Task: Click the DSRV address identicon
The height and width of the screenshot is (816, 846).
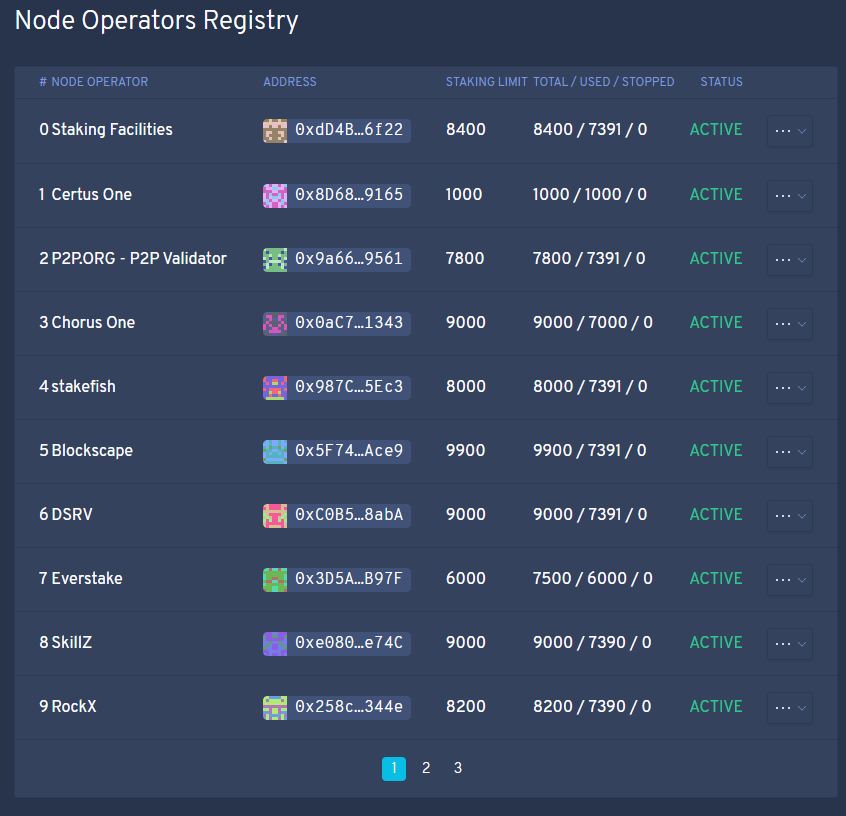Action: [x=275, y=515]
